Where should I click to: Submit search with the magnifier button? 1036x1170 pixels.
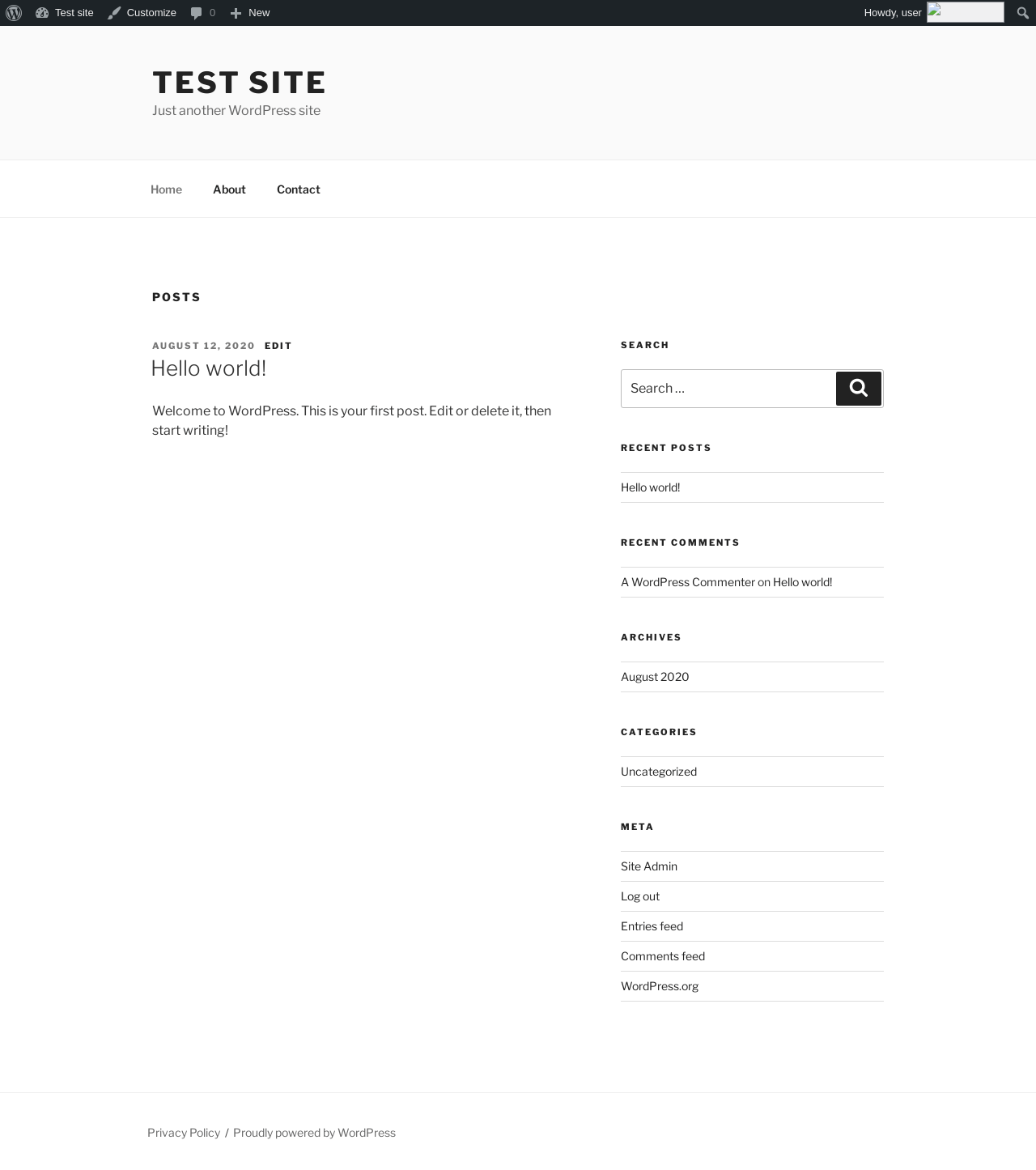(x=859, y=389)
